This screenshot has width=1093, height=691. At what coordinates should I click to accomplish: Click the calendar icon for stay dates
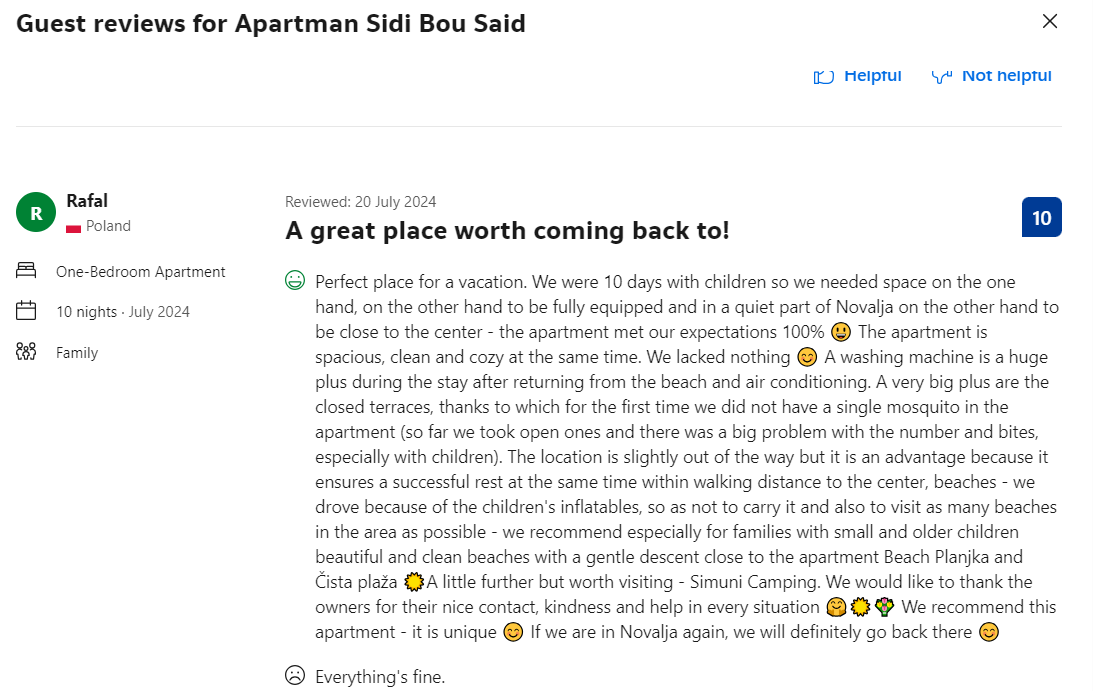pos(26,311)
